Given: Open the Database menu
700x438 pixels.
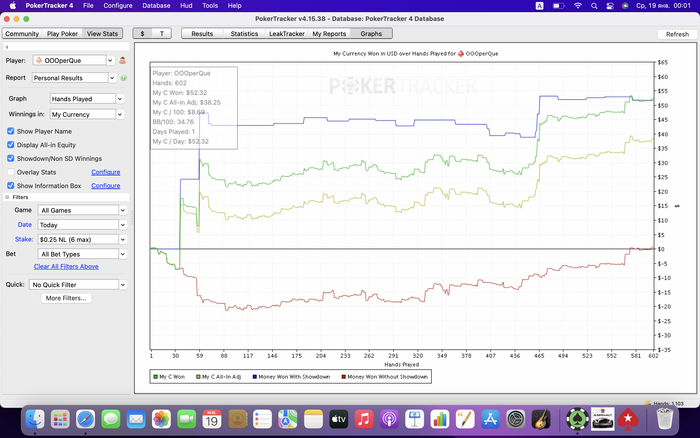Looking at the screenshot, I should tap(156, 6).
